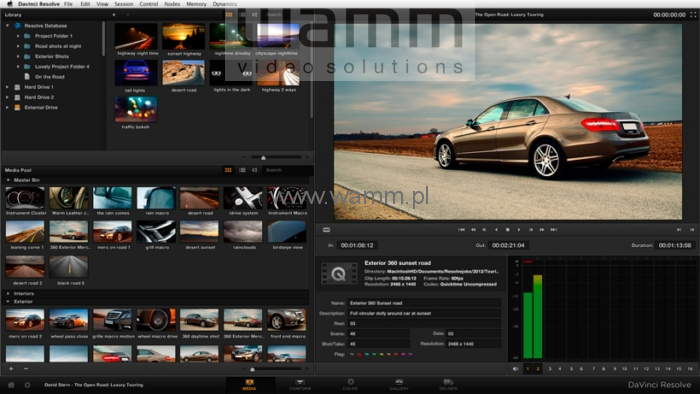Switch Library to list view

[242, 15]
